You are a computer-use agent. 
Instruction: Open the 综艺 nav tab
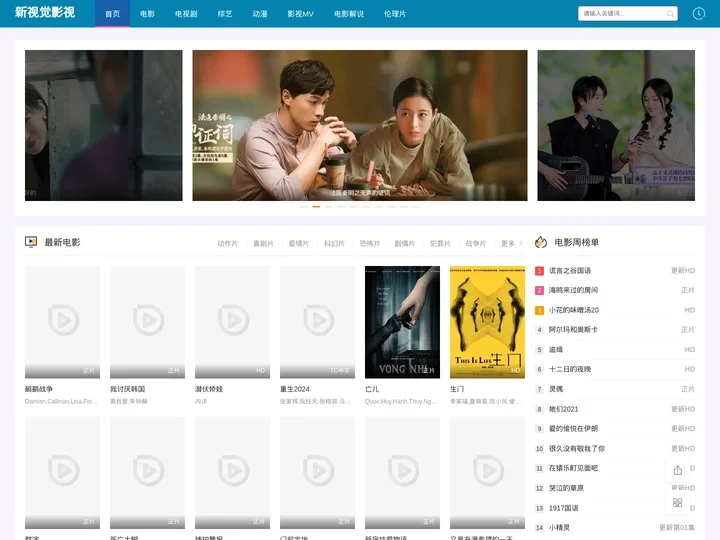pyautogui.click(x=225, y=14)
